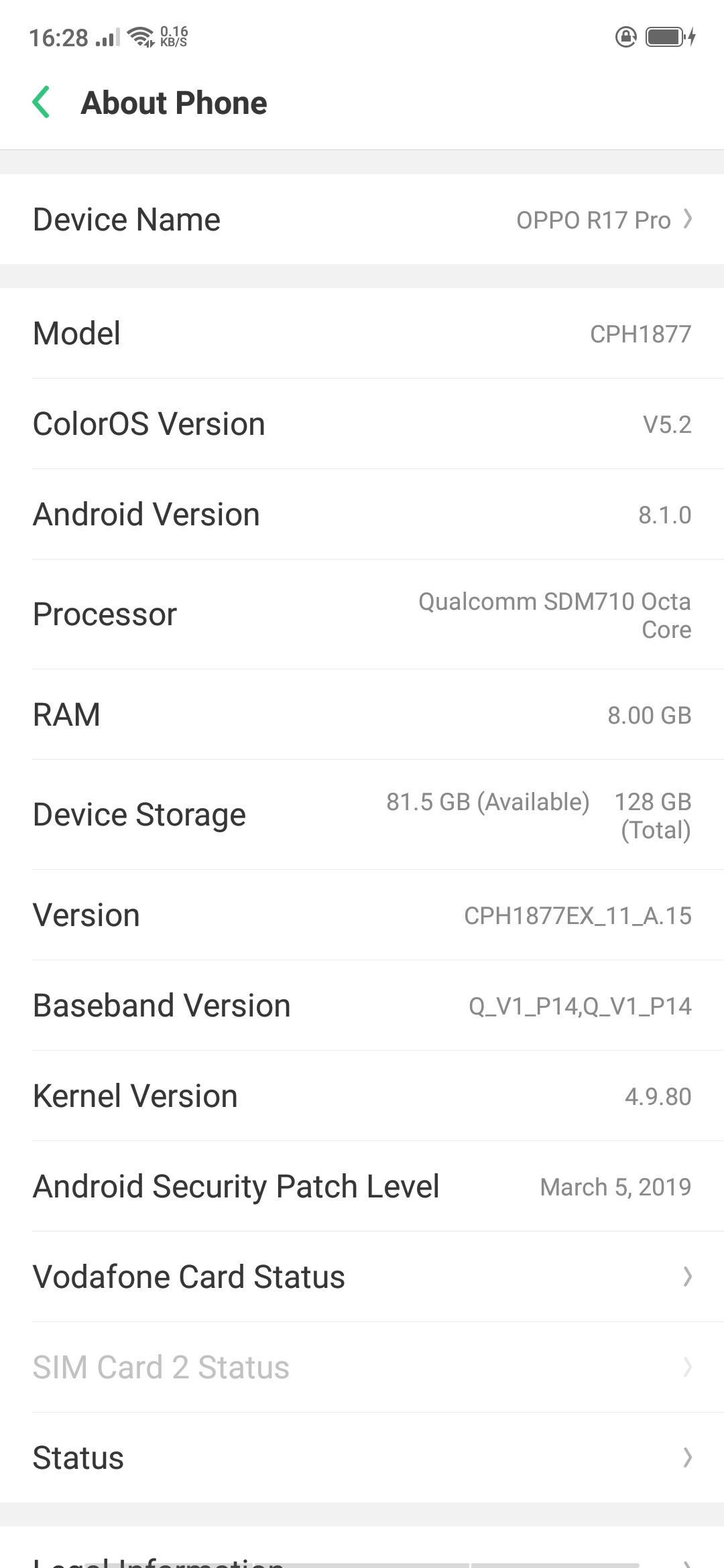Tap the Wi-Fi status icon

(141, 37)
